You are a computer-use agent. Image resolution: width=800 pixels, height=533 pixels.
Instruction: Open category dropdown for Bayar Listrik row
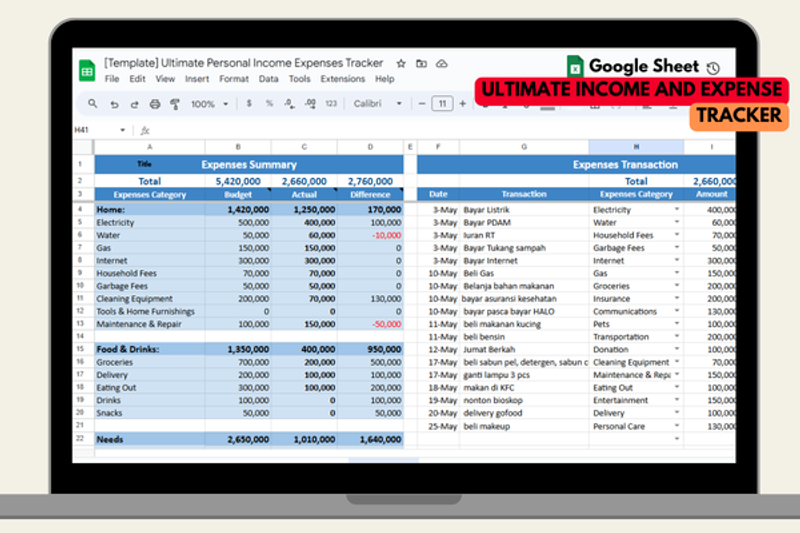tap(677, 209)
